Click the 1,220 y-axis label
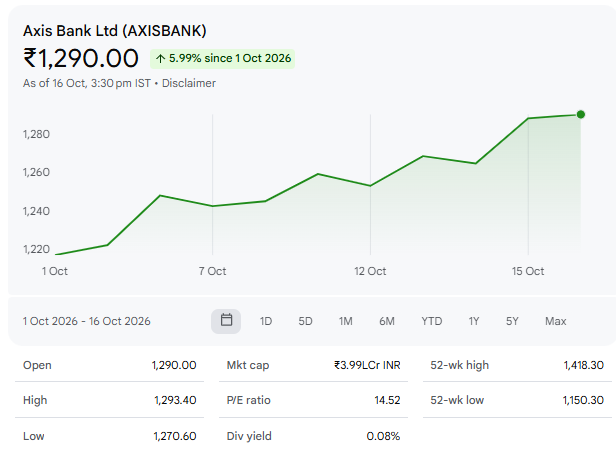The image size is (616, 452). pos(37,249)
